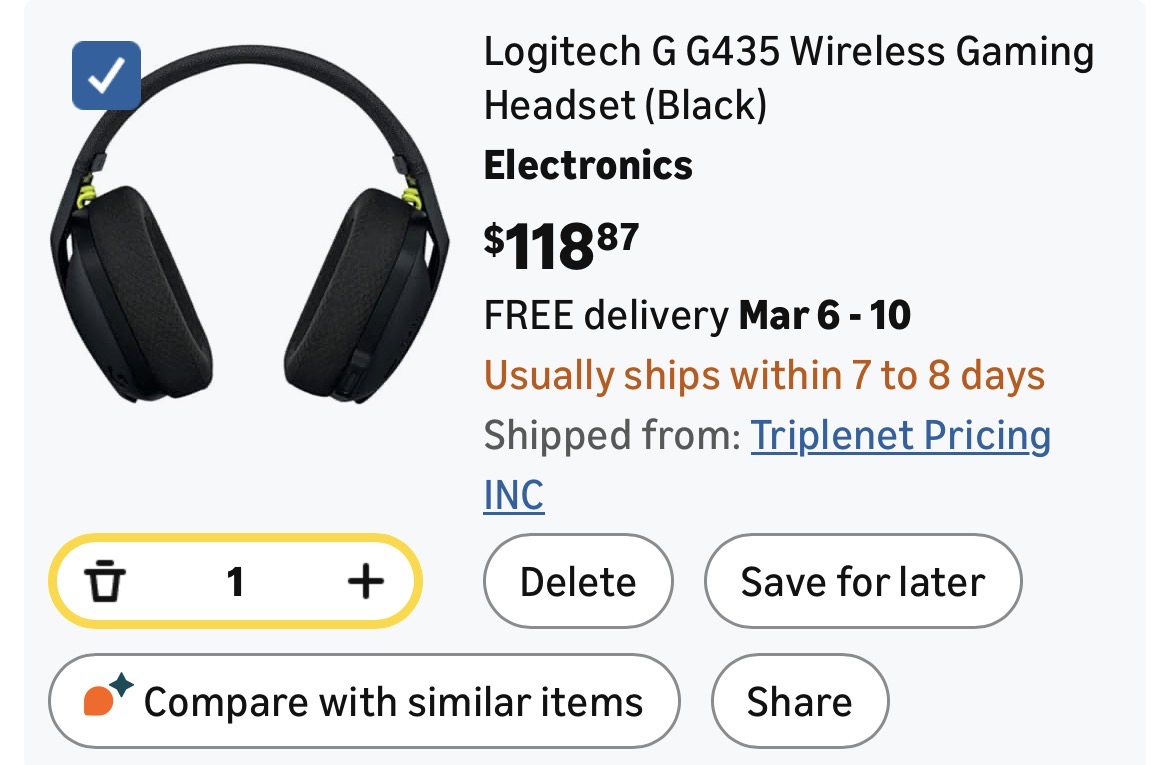Share this headset item

point(799,701)
